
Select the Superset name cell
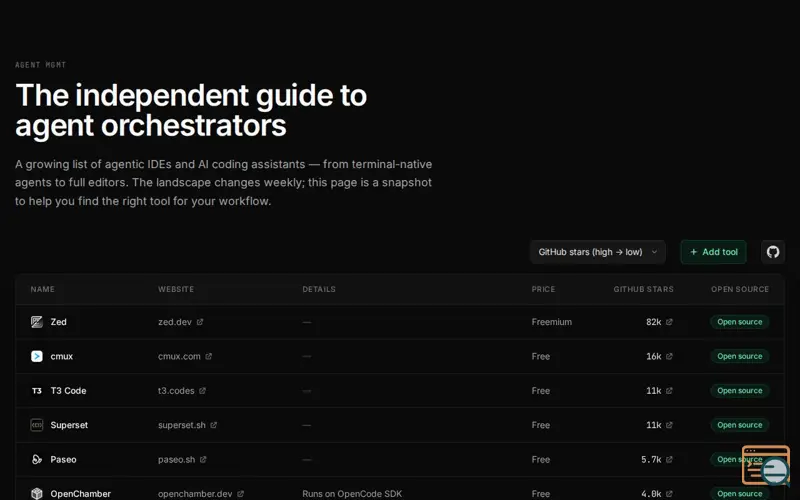(69, 425)
